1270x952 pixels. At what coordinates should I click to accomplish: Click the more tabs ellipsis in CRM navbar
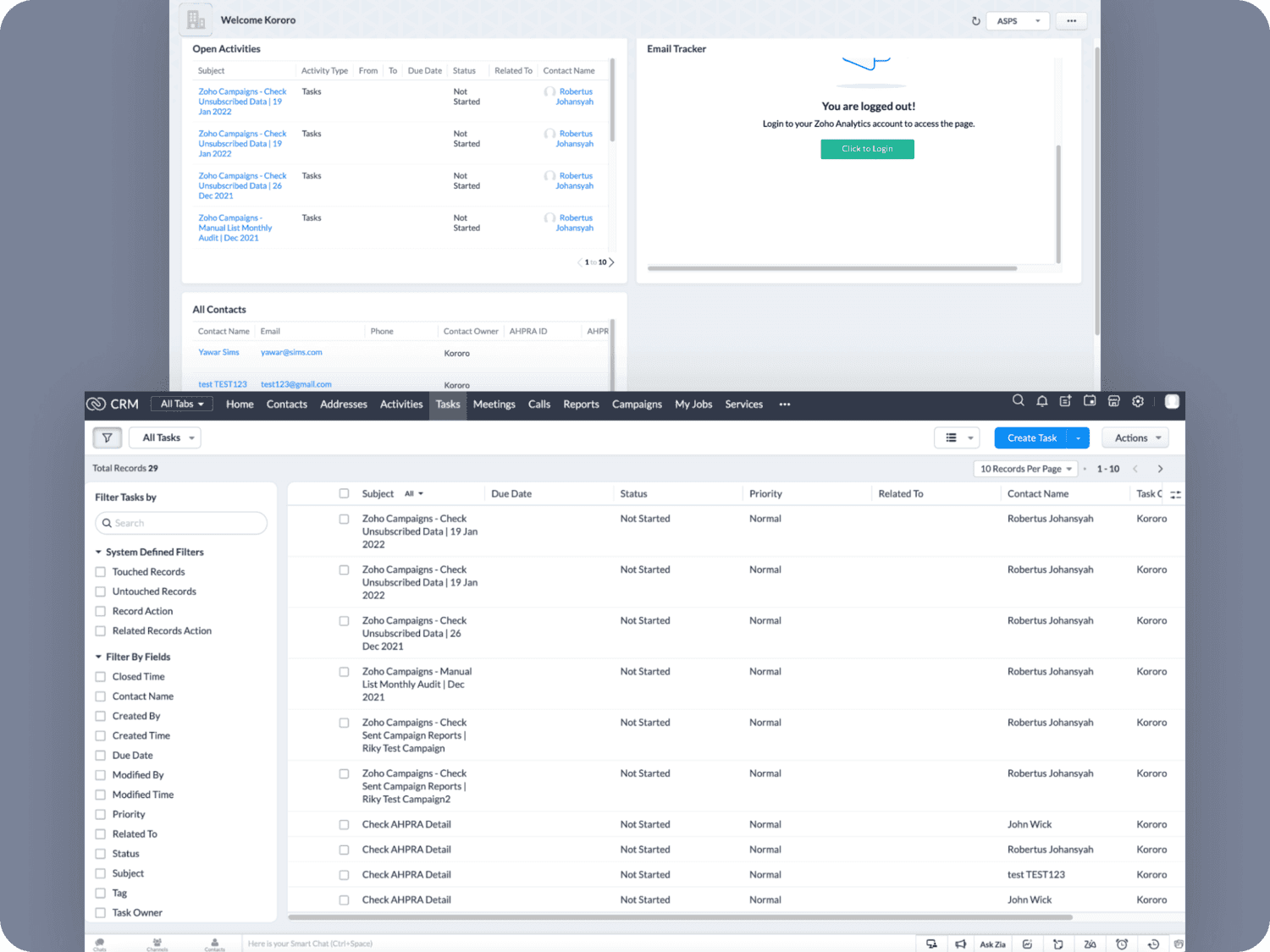point(785,404)
